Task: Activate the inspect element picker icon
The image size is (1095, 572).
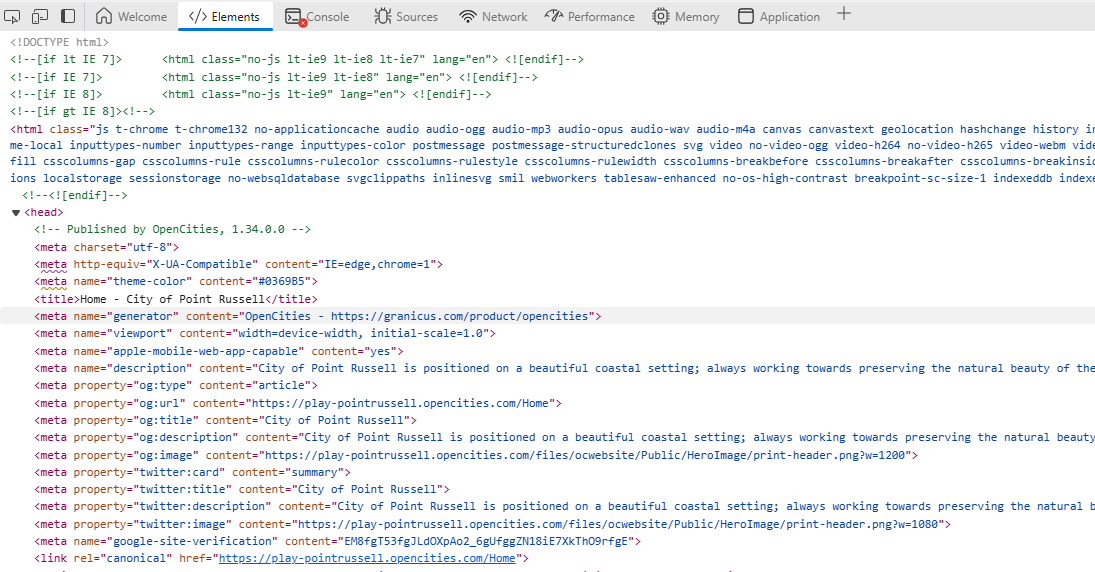Action: pyautogui.click(x=13, y=15)
